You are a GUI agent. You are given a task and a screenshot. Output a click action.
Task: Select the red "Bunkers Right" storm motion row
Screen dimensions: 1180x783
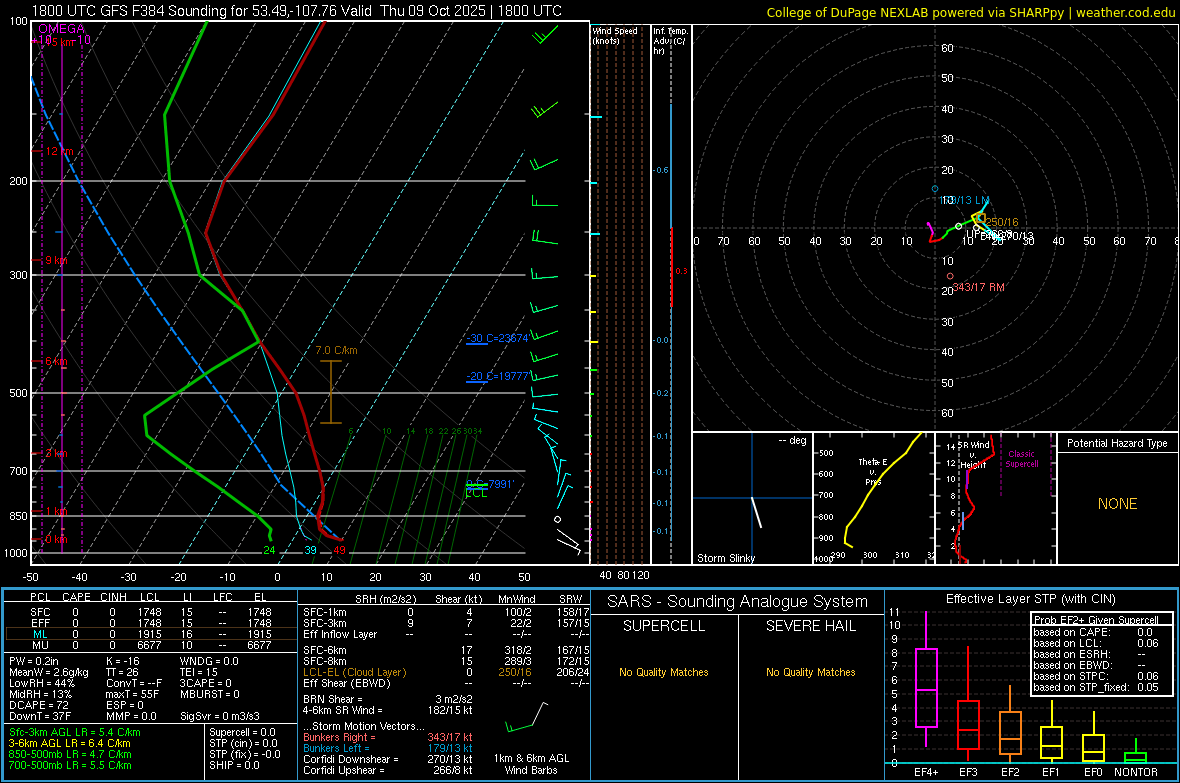coord(388,737)
